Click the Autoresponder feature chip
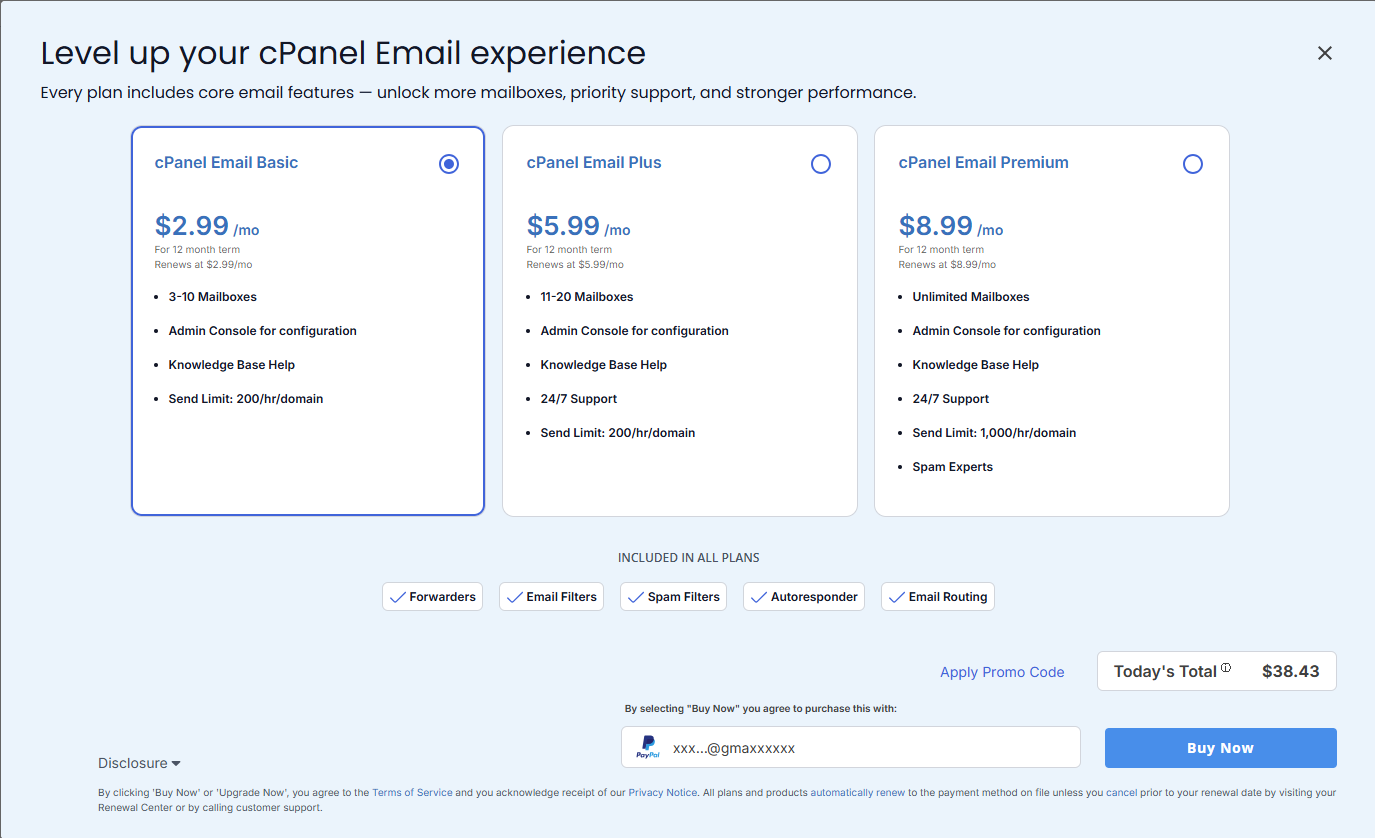 pyautogui.click(x=804, y=597)
